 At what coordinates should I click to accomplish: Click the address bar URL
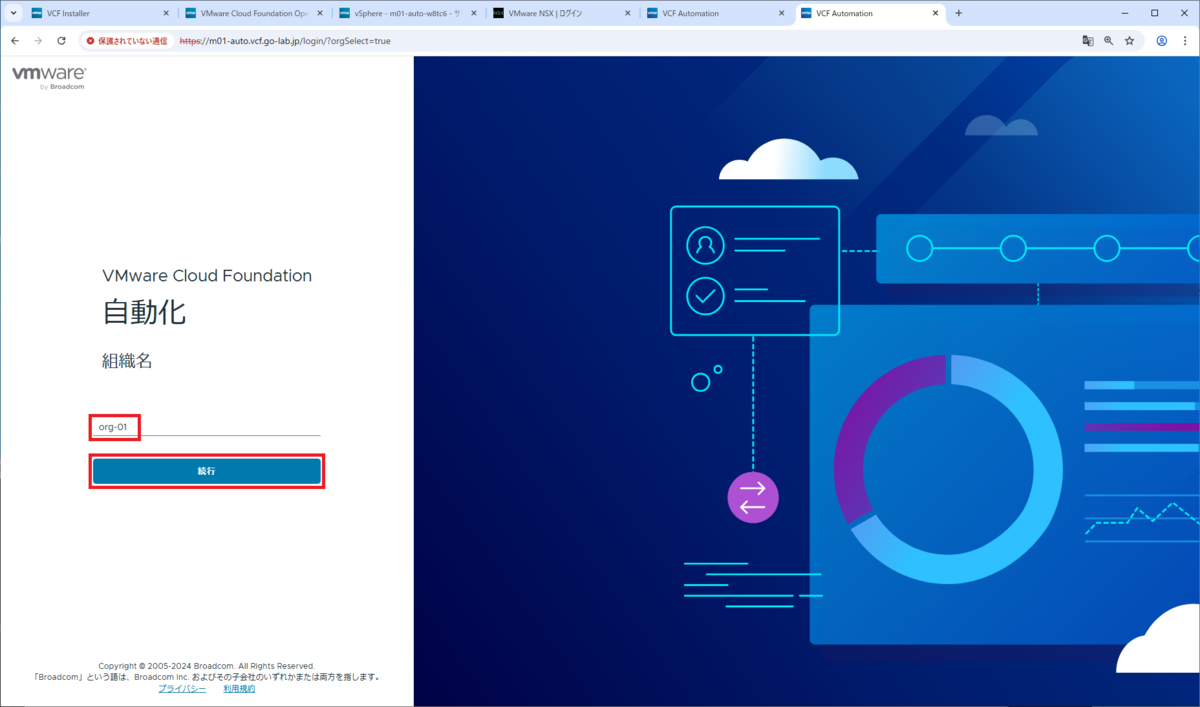click(x=285, y=41)
